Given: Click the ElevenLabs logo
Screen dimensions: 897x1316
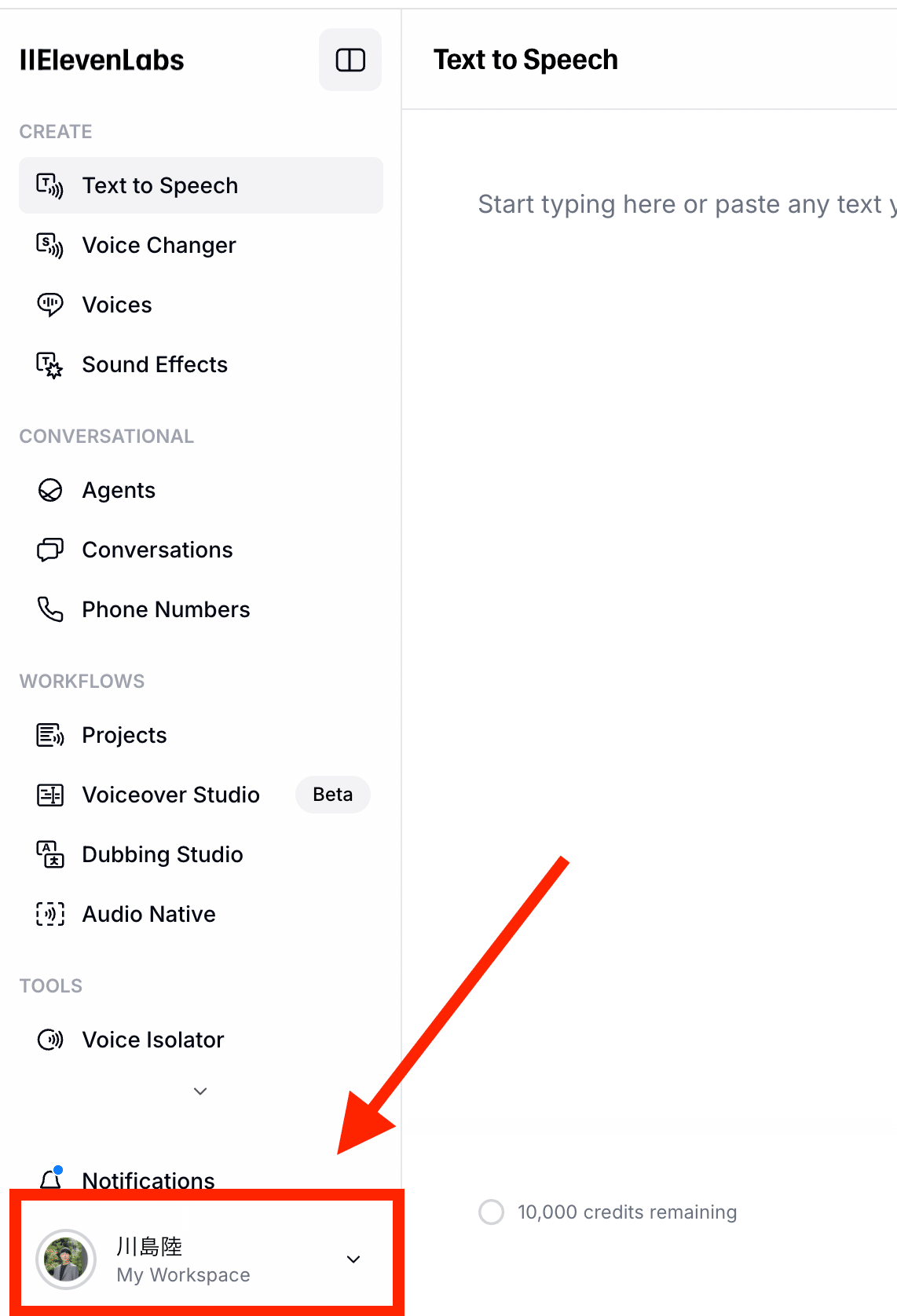Looking at the screenshot, I should tap(101, 60).
